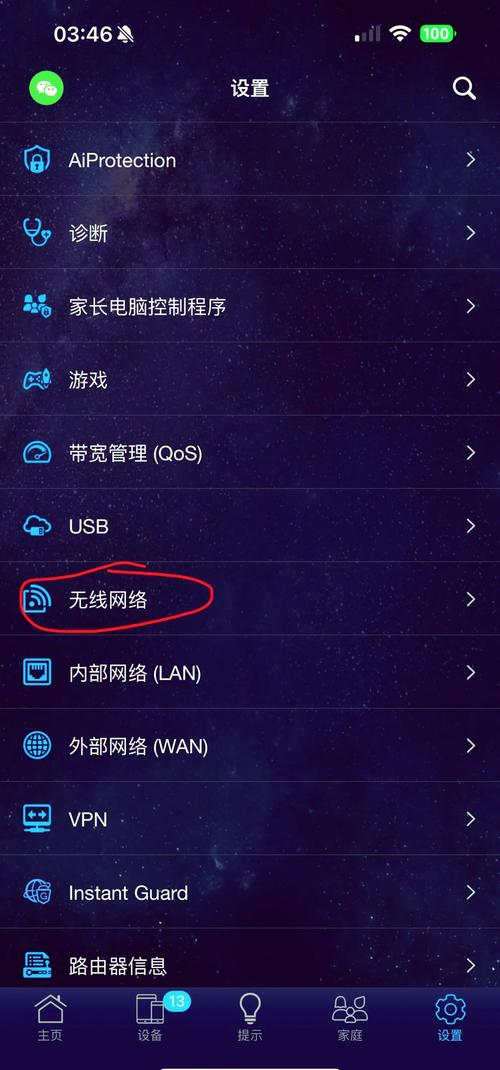Expand 家长电脑控制程序 chevron arrow
Screen dimensions: 500x1070
pyautogui.click(x=471, y=306)
